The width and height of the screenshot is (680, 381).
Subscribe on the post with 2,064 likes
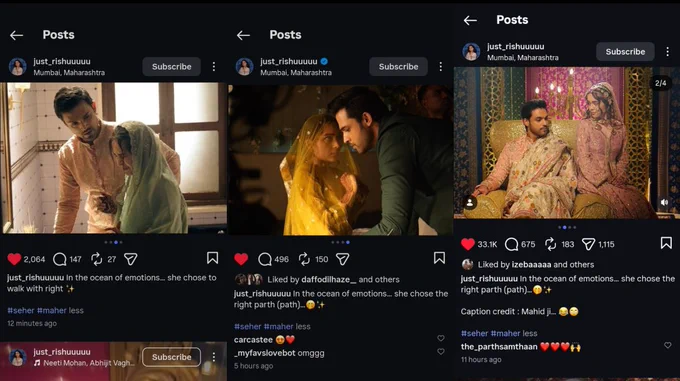click(172, 67)
